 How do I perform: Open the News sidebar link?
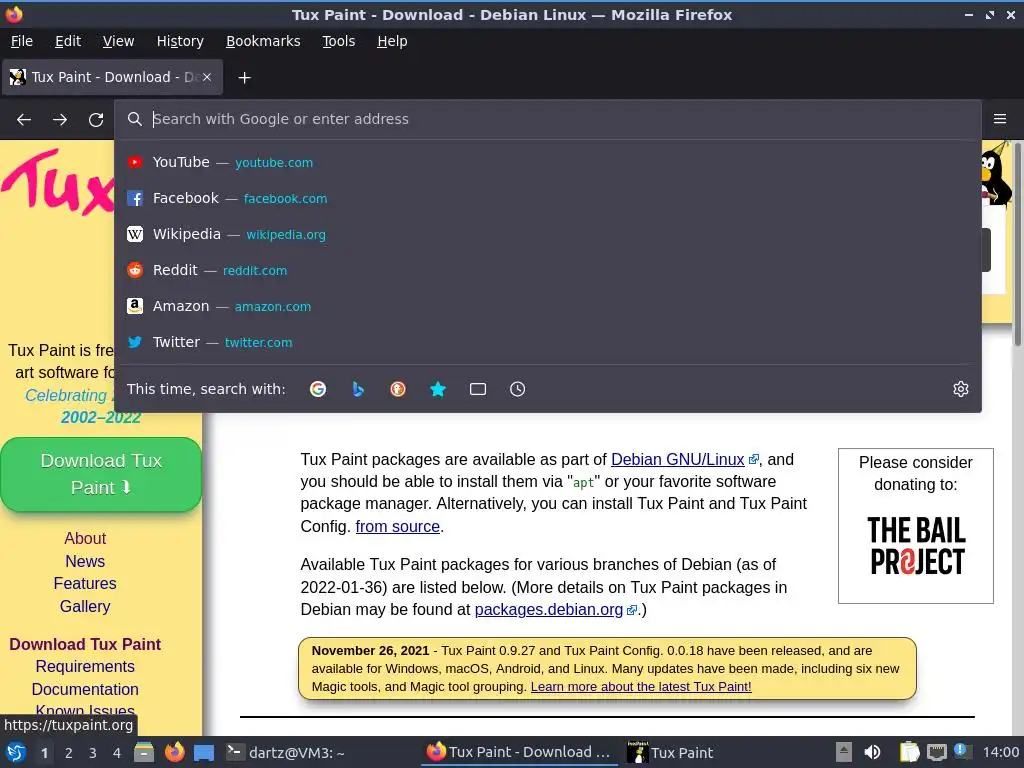click(x=85, y=561)
